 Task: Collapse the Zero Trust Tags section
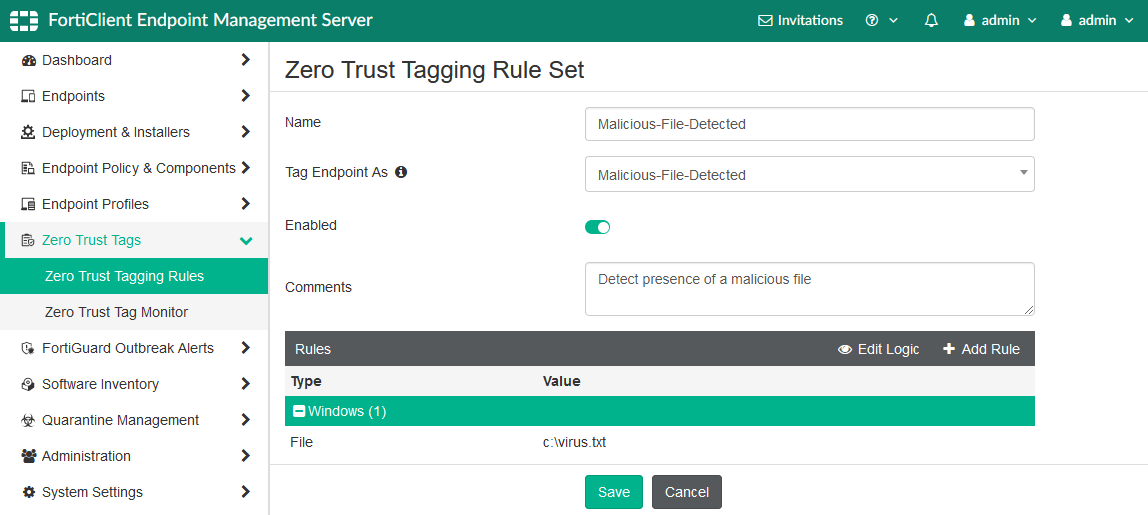[245, 240]
